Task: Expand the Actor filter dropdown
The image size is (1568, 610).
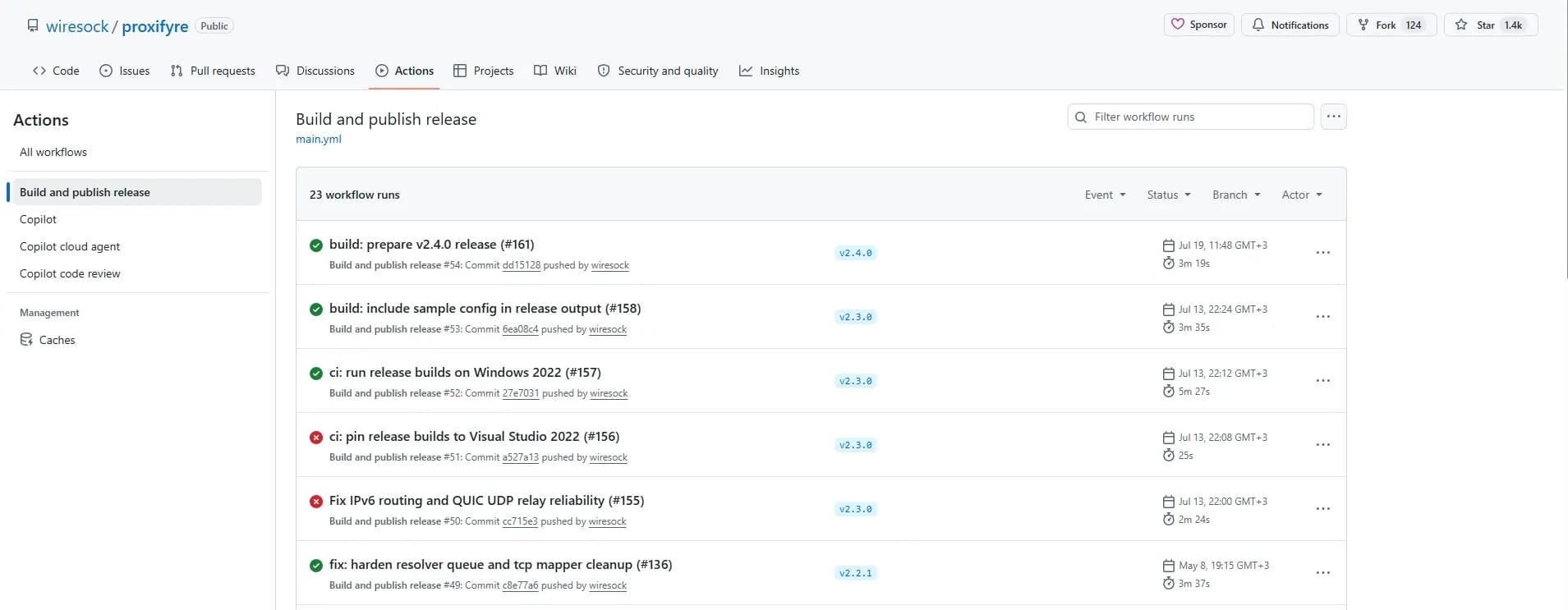Action: 1302,195
